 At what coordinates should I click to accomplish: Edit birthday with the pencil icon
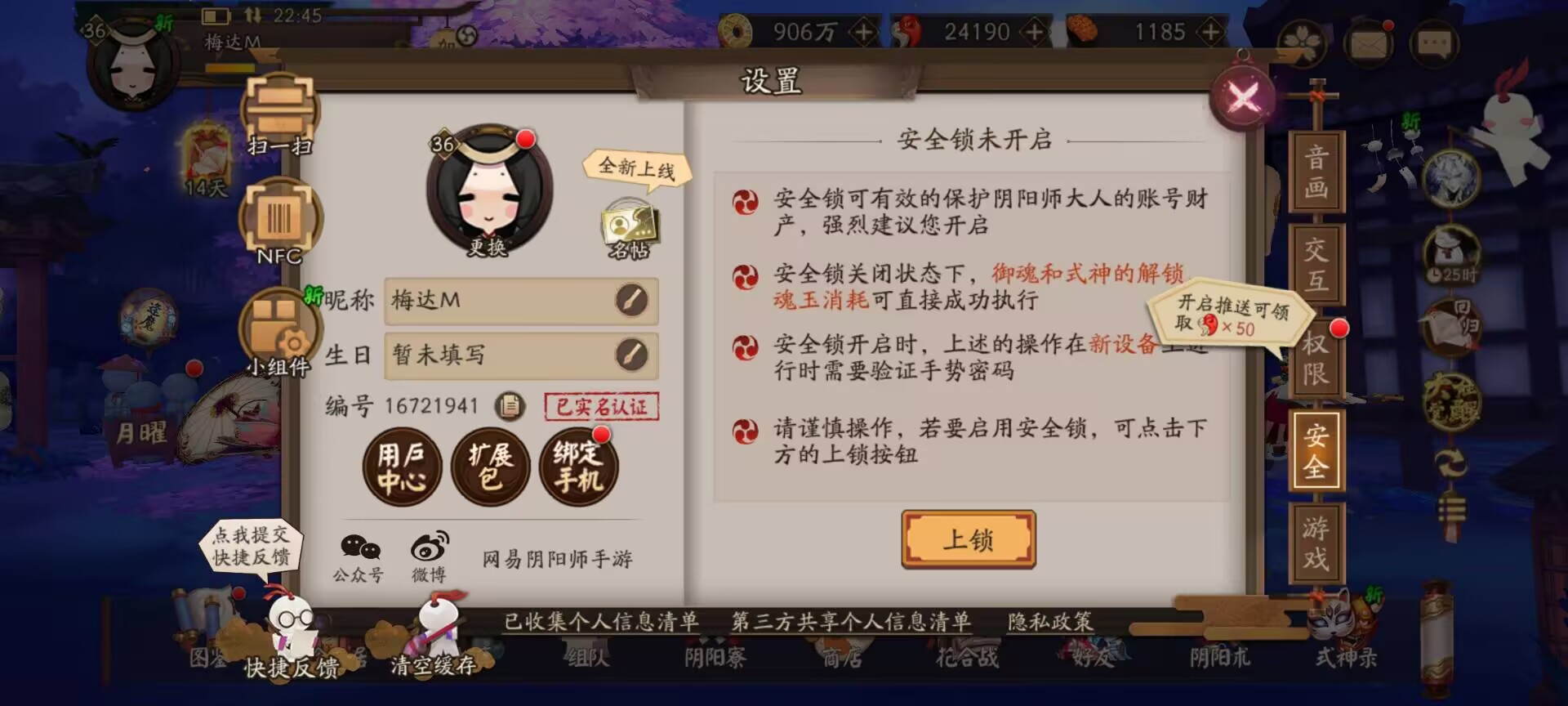pos(631,355)
